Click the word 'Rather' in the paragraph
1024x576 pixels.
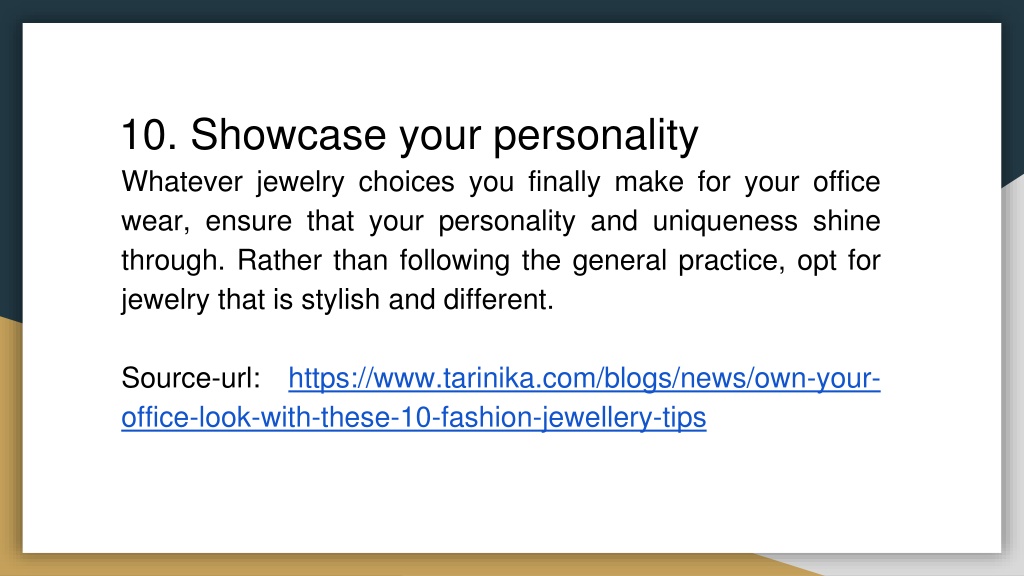(x=279, y=261)
